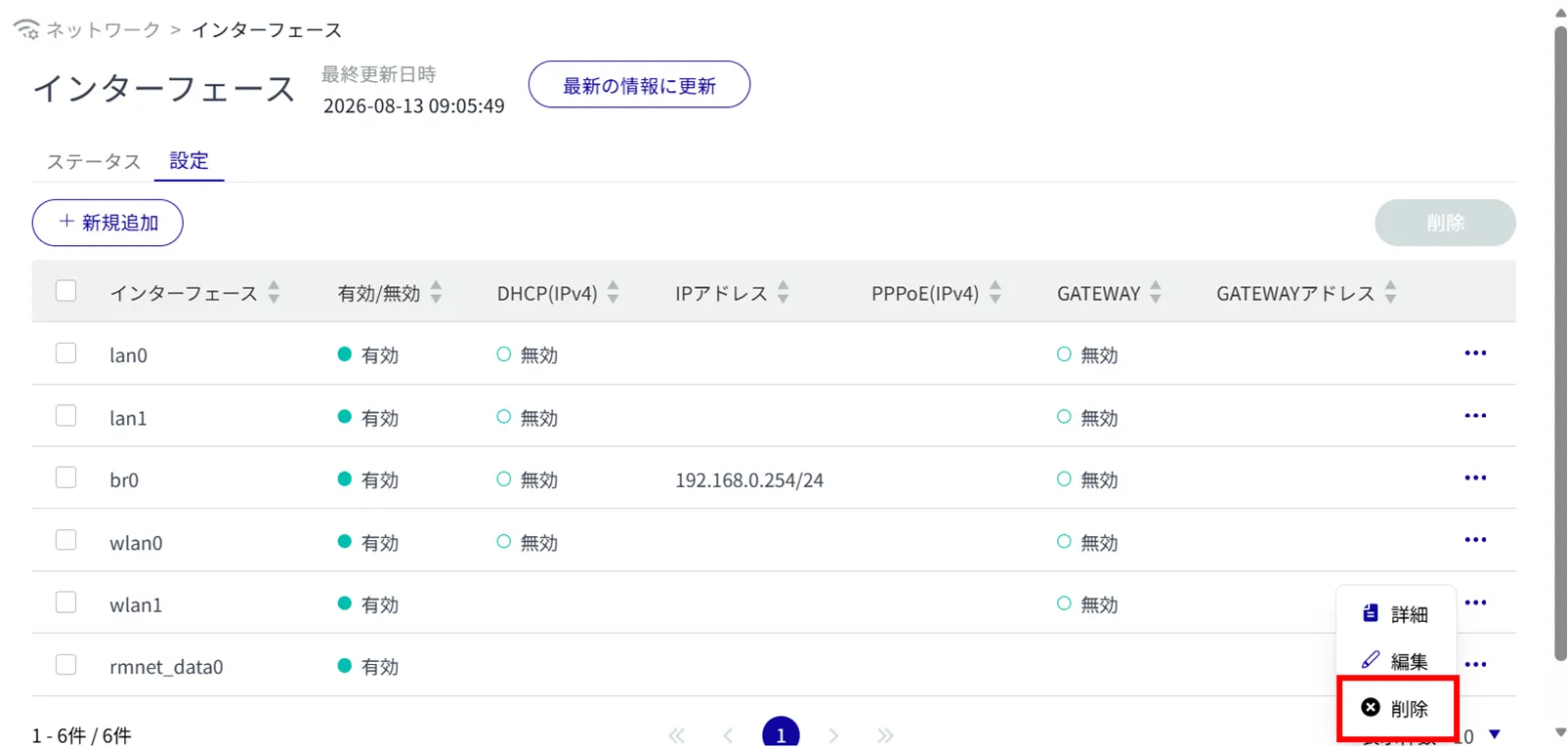
Task: Expand the rows-per-page dropdown arrow
Action: click(1495, 734)
